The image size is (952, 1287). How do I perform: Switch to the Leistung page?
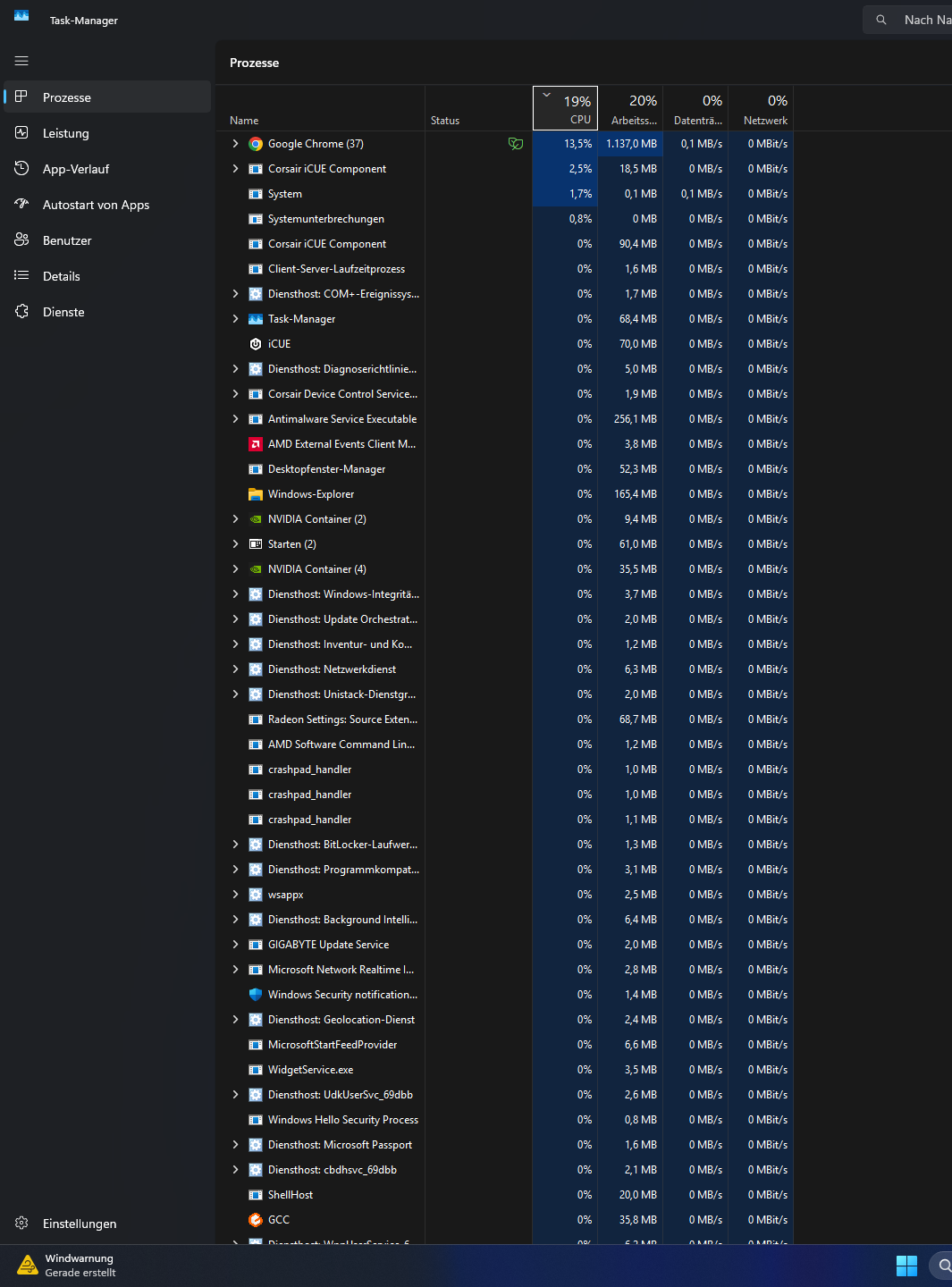point(107,132)
